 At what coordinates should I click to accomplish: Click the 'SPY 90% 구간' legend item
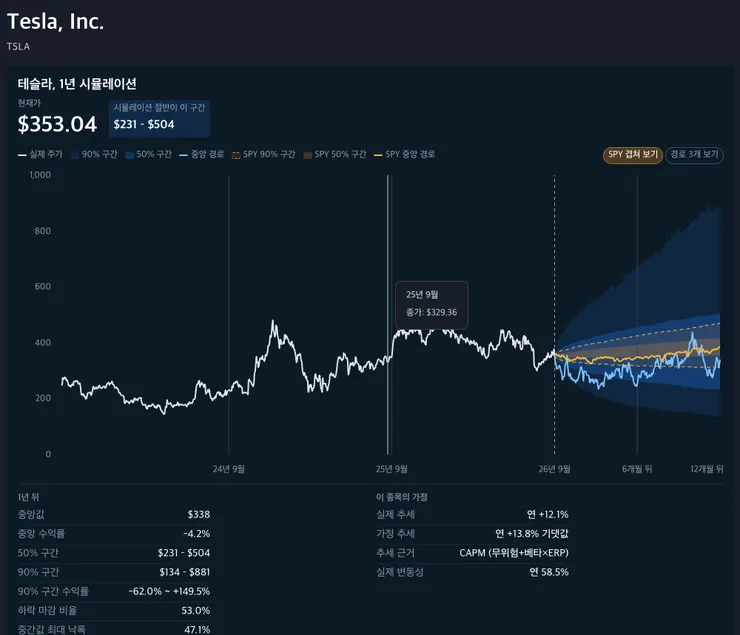pyautogui.click(x=263, y=154)
